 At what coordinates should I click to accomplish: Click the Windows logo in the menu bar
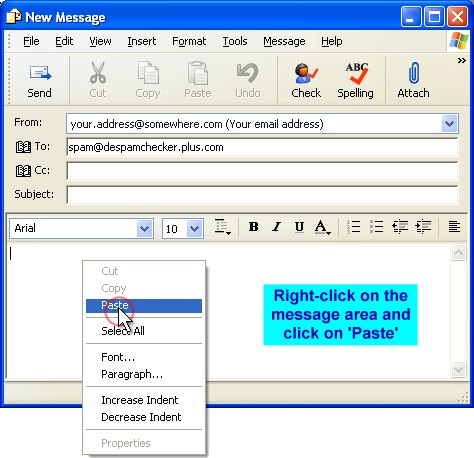click(459, 41)
